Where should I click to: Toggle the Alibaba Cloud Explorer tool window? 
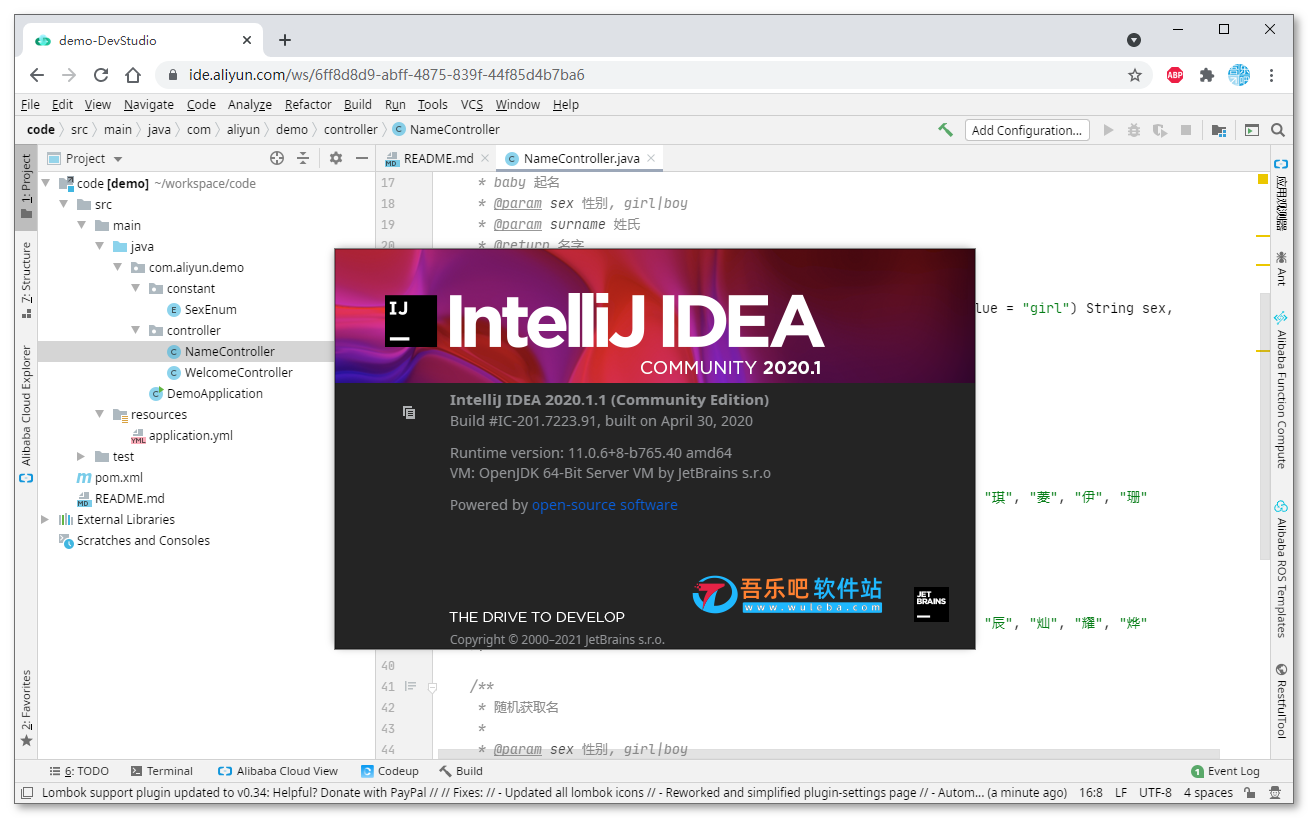pyautogui.click(x=26, y=414)
